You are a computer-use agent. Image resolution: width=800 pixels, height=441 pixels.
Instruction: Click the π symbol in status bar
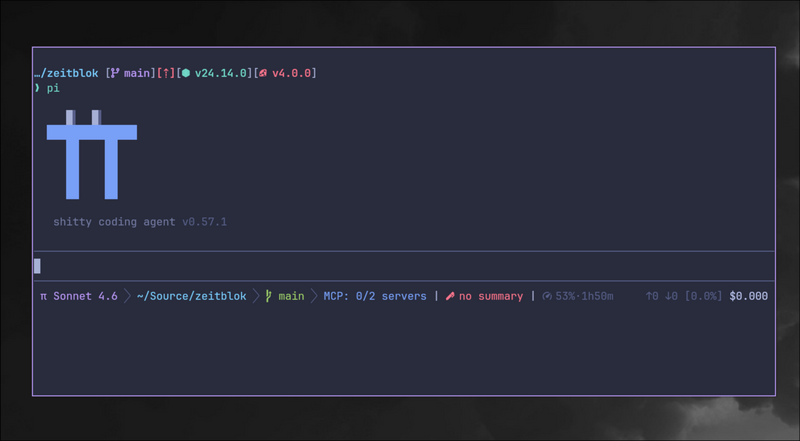click(43, 297)
